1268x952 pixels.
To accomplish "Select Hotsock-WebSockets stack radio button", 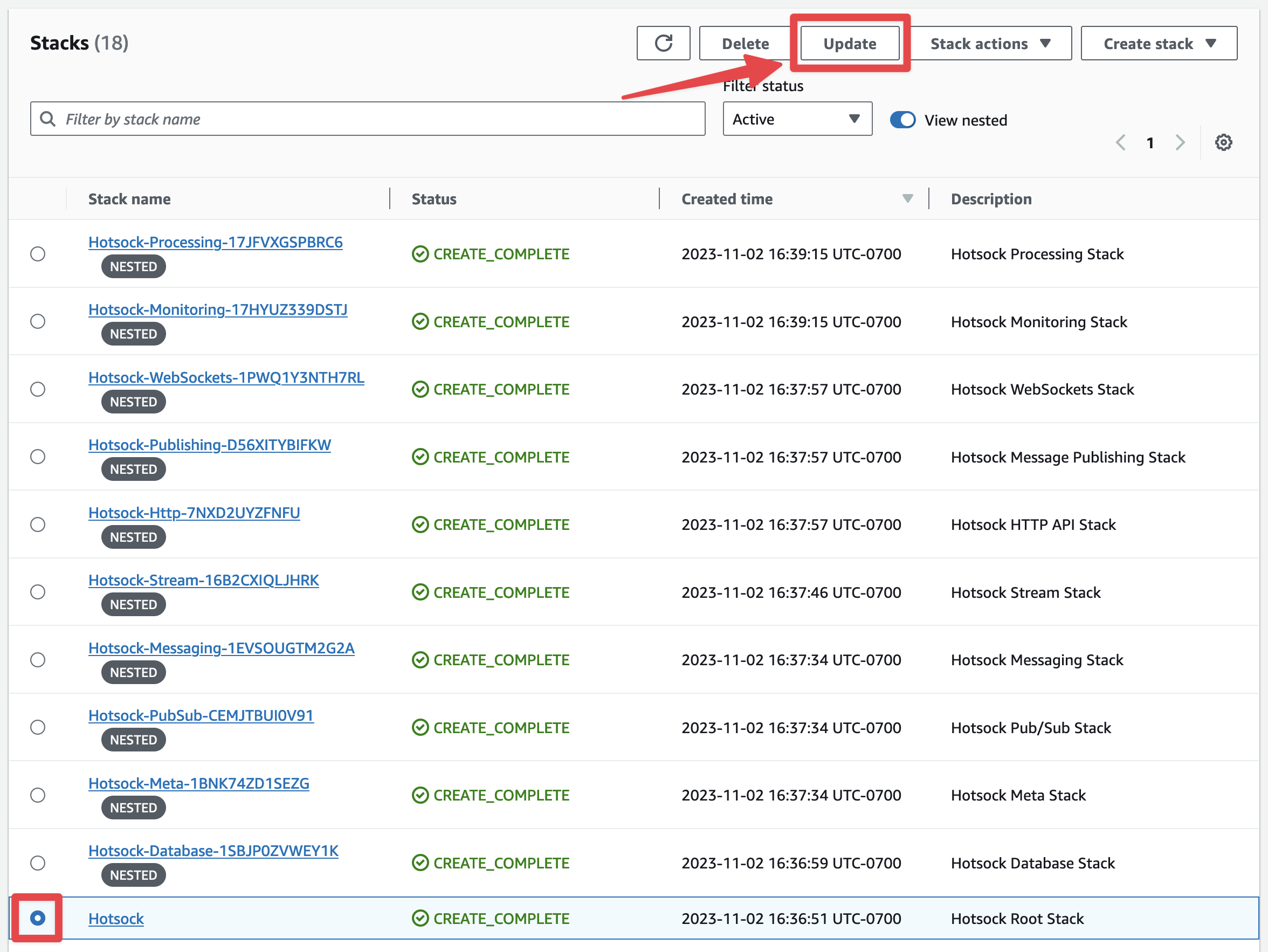I will pyautogui.click(x=38, y=389).
